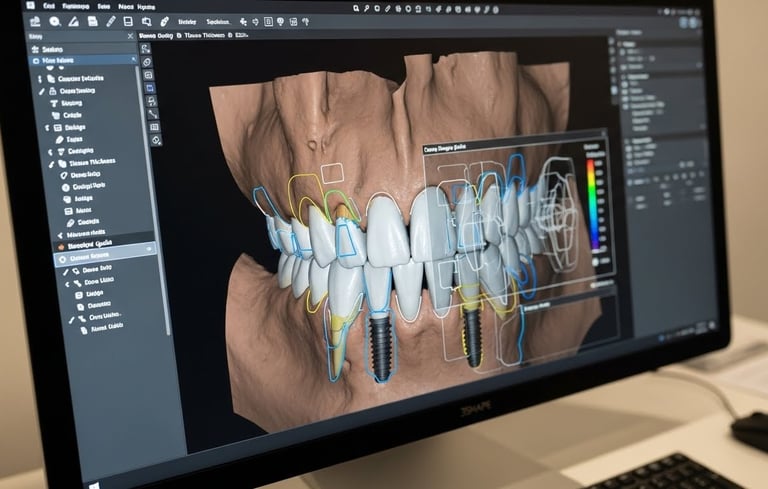Click the lightbulb icon in the toolbar
Image resolution: width=768 pixels, height=489 pixels.
[281, 22]
